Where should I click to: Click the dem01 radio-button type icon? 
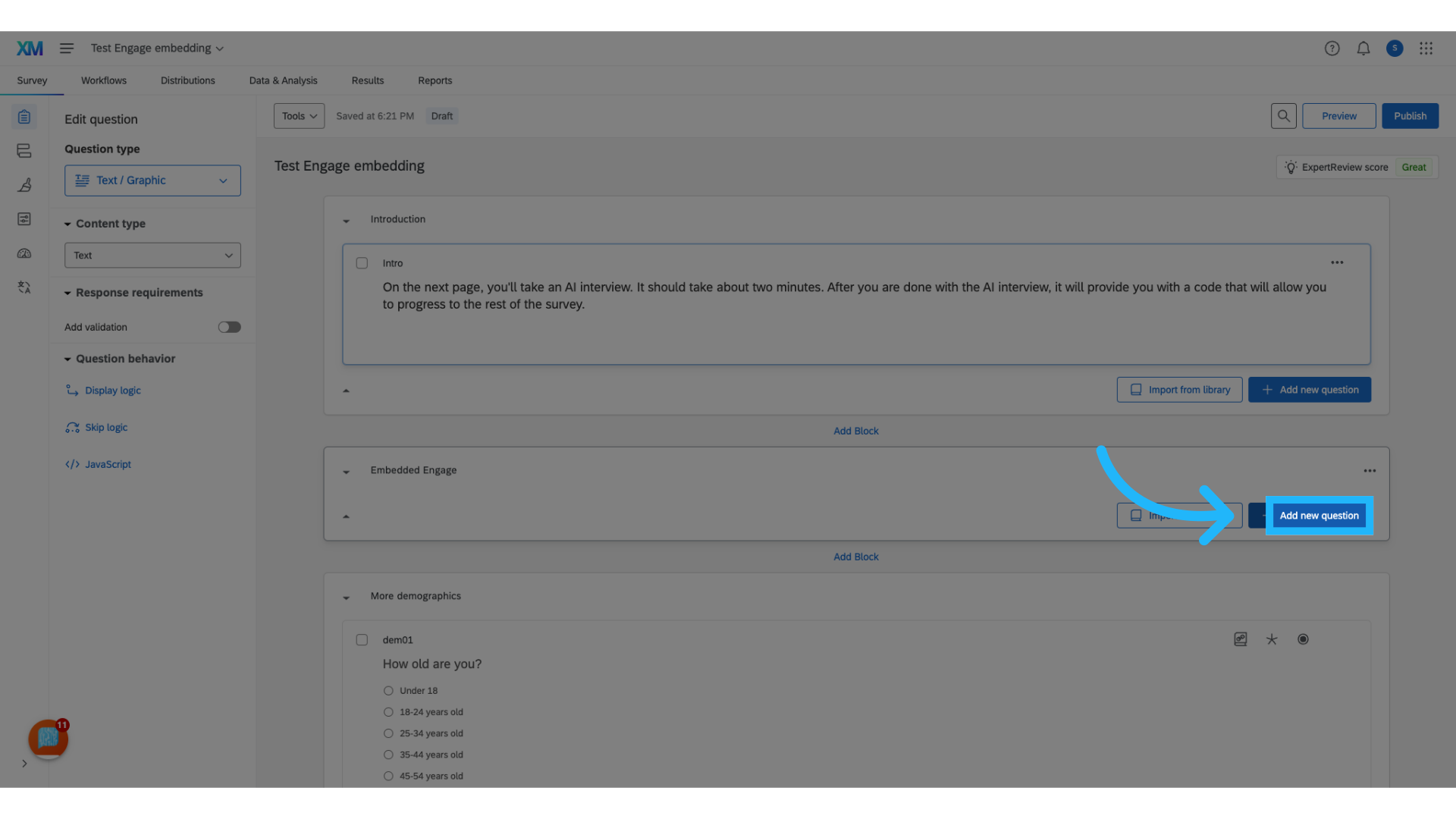[1303, 639]
